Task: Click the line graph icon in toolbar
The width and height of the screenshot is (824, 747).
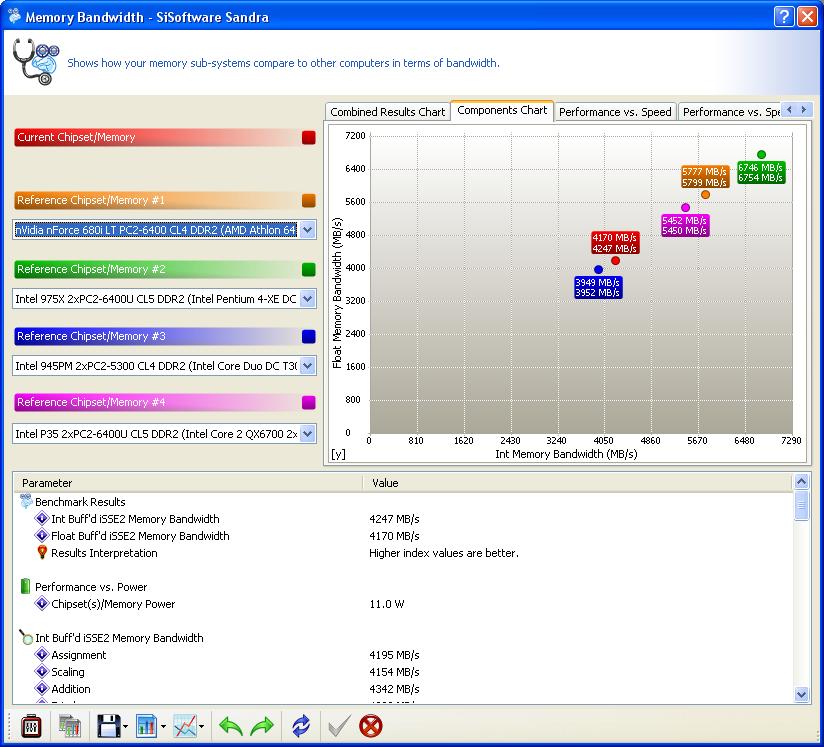Action: [184, 726]
